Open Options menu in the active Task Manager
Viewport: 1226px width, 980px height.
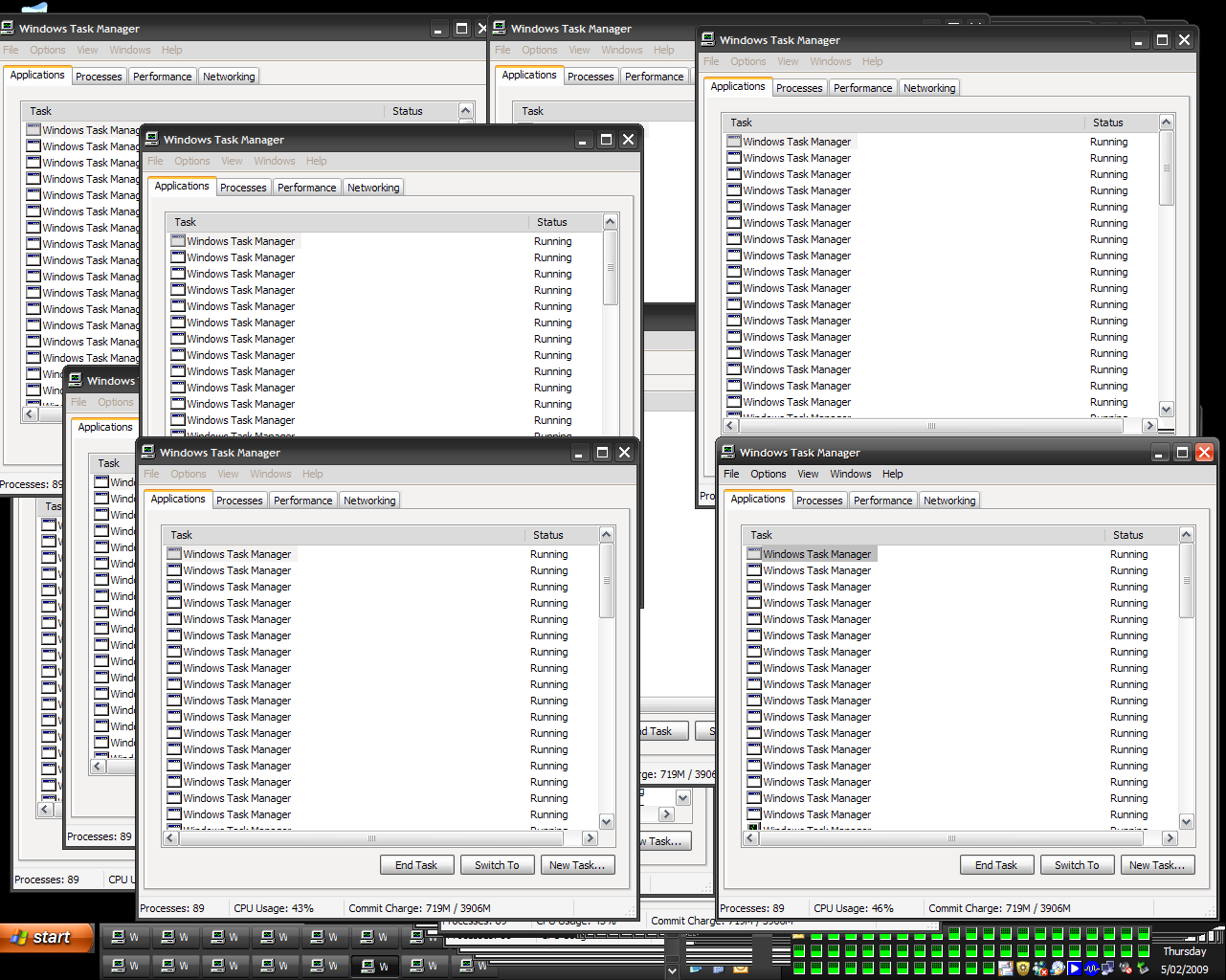click(x=768, y=474)
